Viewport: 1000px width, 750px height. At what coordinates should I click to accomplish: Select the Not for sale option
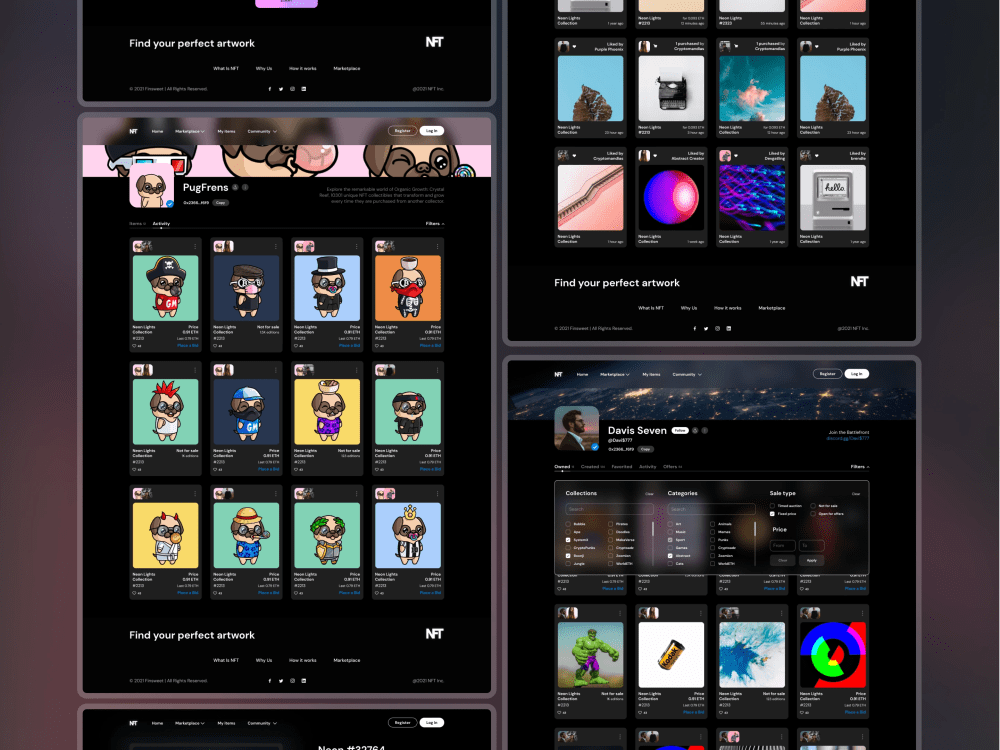(813, 506)
